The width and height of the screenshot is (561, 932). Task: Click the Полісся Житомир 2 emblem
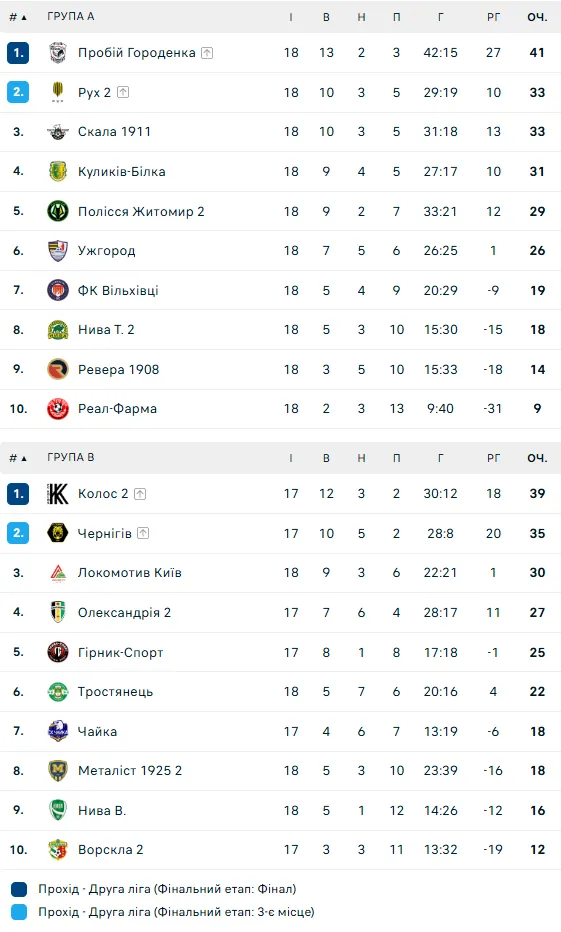(58, 211)
